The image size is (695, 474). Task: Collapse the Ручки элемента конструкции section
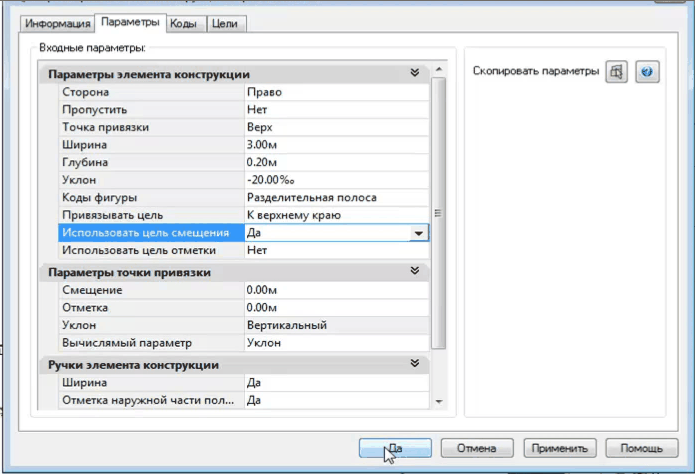[x=415, y=365]
